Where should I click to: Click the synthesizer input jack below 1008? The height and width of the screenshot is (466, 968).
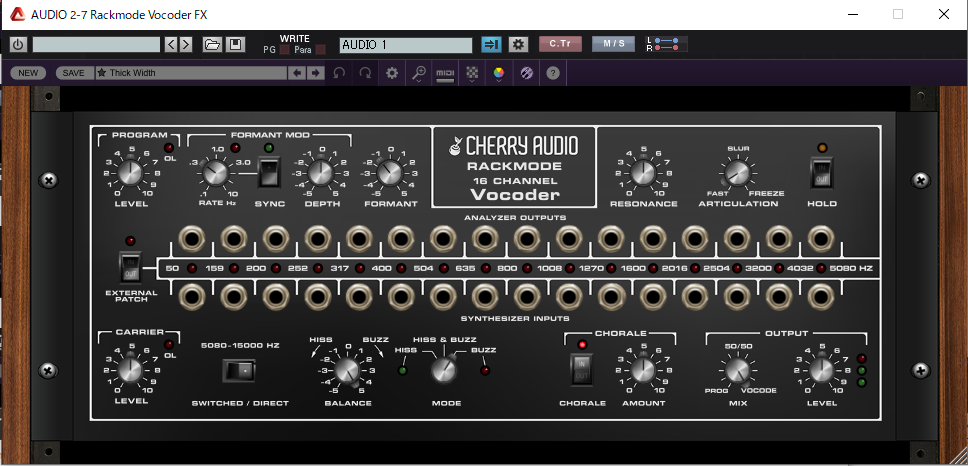[569, 297]
